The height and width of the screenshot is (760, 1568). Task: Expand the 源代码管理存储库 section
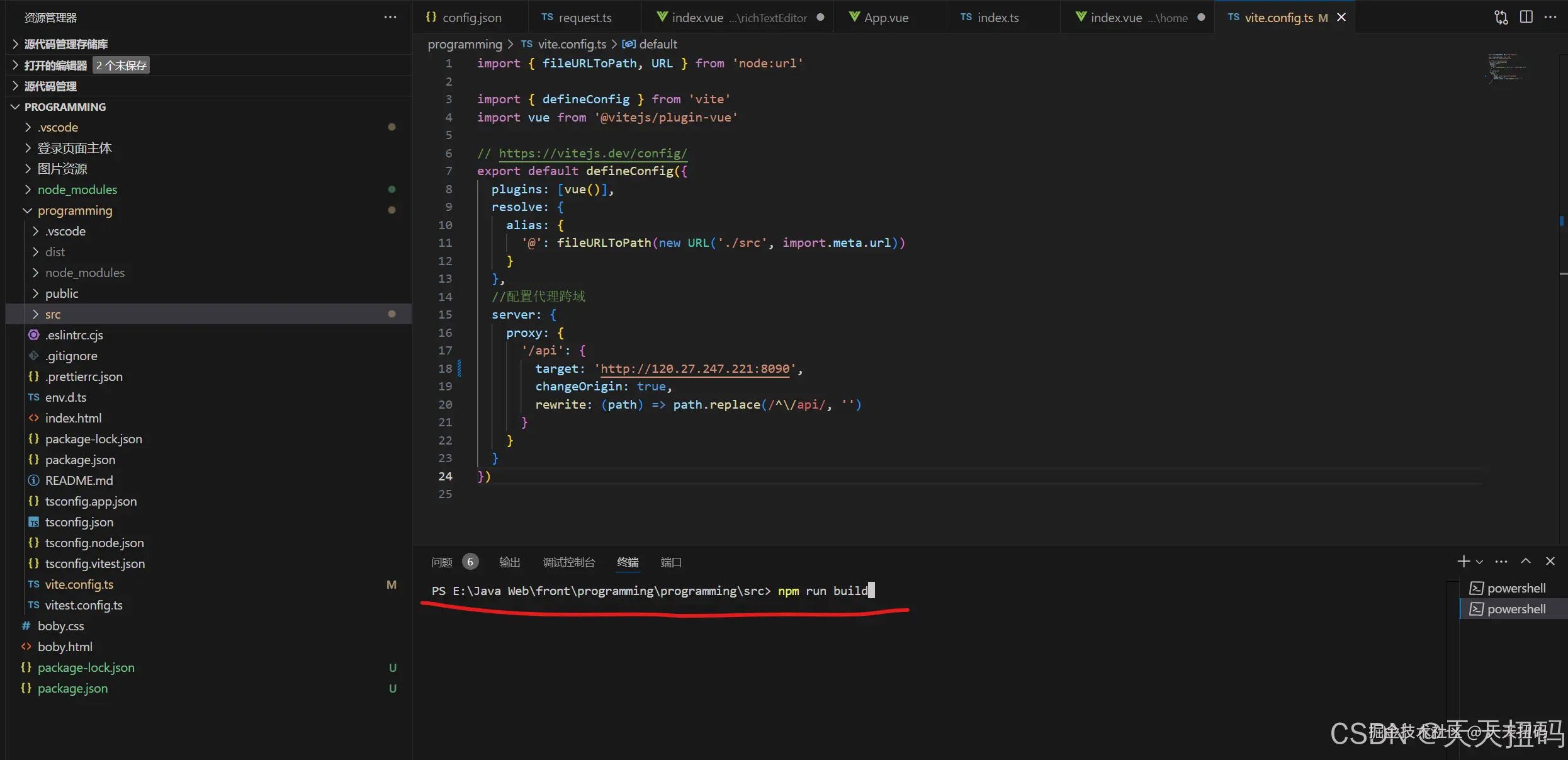(65, 44)
